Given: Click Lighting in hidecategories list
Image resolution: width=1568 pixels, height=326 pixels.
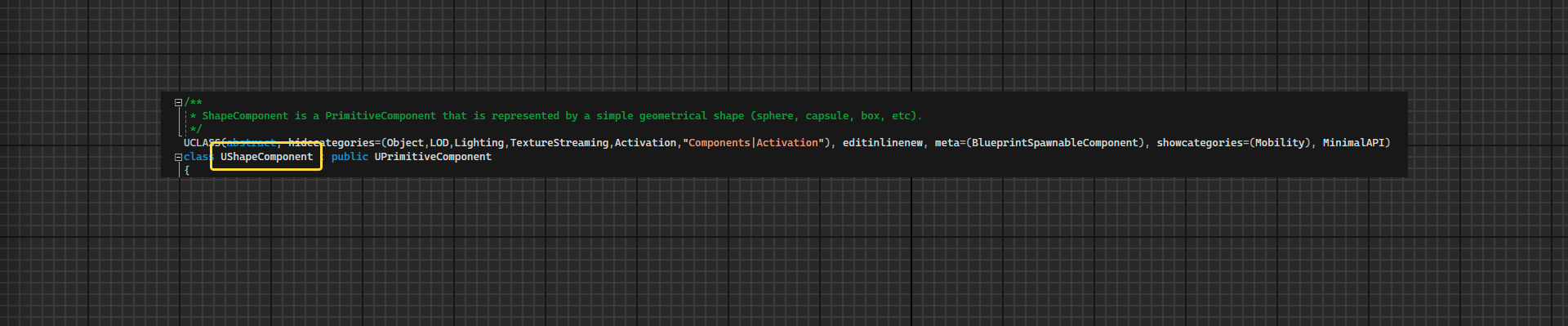Looking at the screenshot, I should click(479, 143).
